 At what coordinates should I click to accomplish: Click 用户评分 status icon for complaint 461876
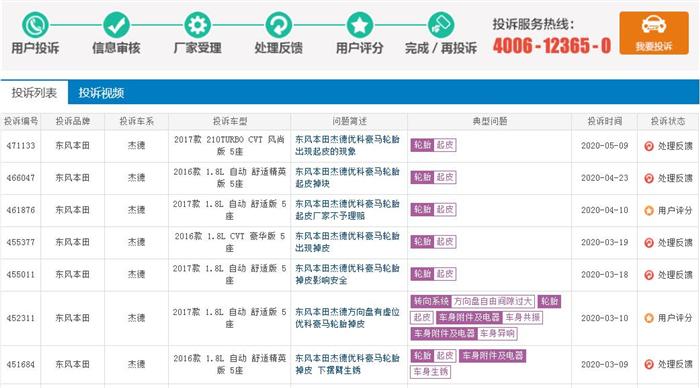[649, 210]
